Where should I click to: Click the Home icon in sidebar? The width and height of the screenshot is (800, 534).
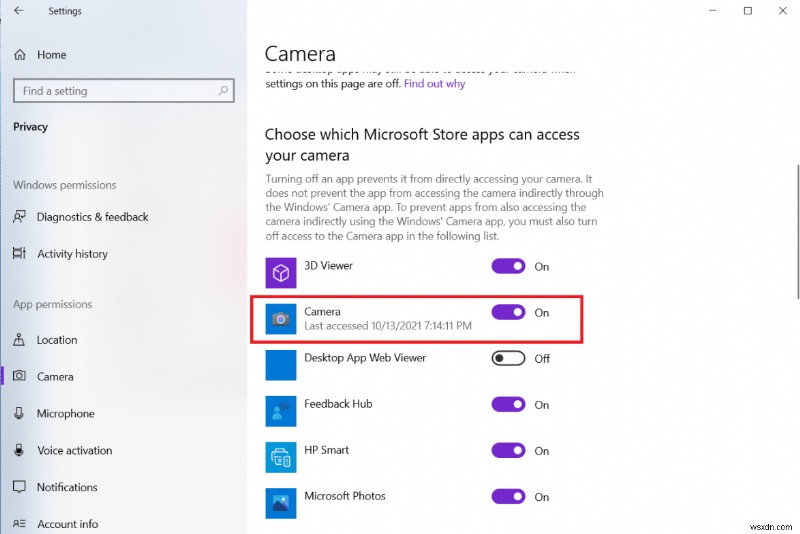(20, 55)
